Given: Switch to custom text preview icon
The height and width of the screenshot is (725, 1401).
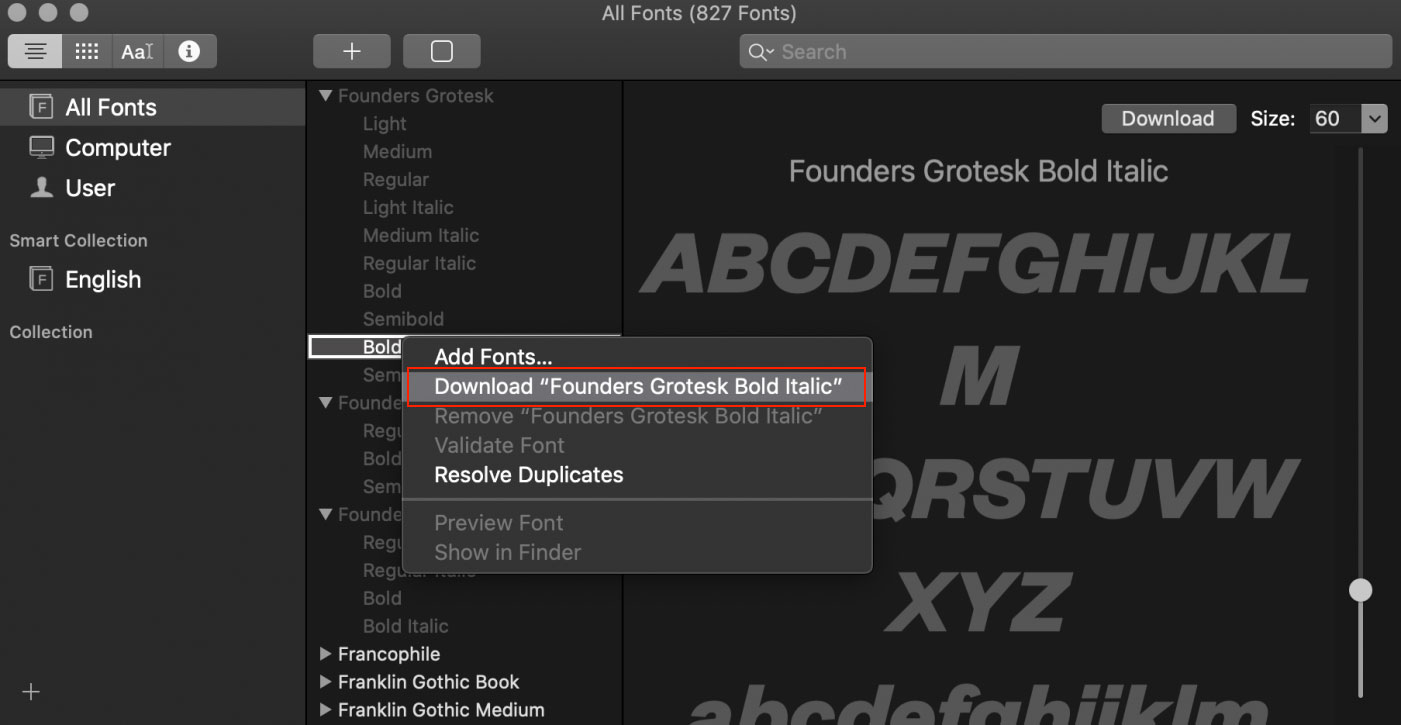Looking at the screenshot, I should [x=138, y=51].
